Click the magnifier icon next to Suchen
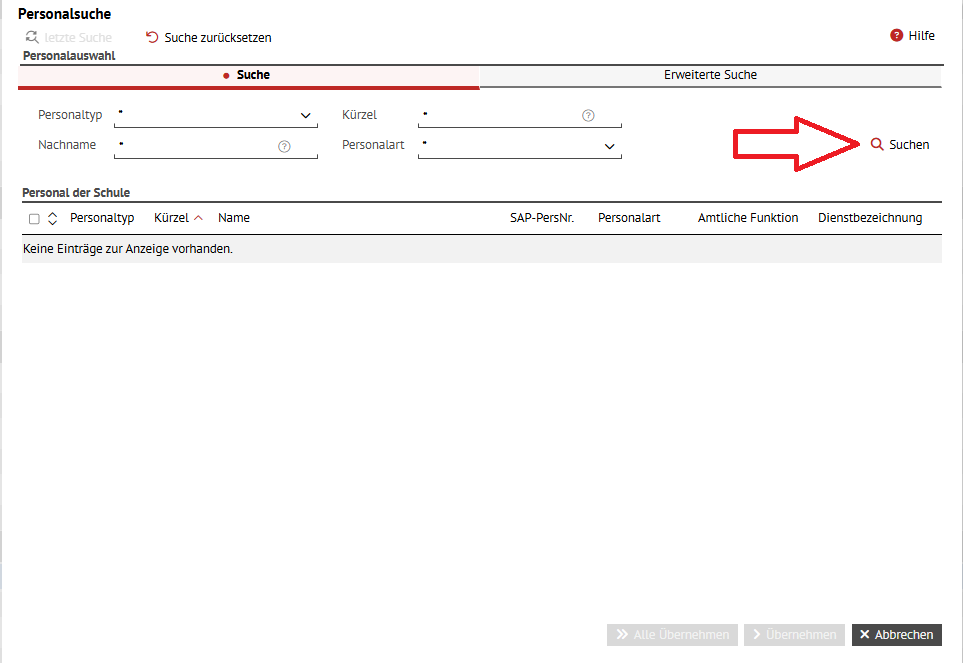 pyautogui.click(x=877, y=144)
